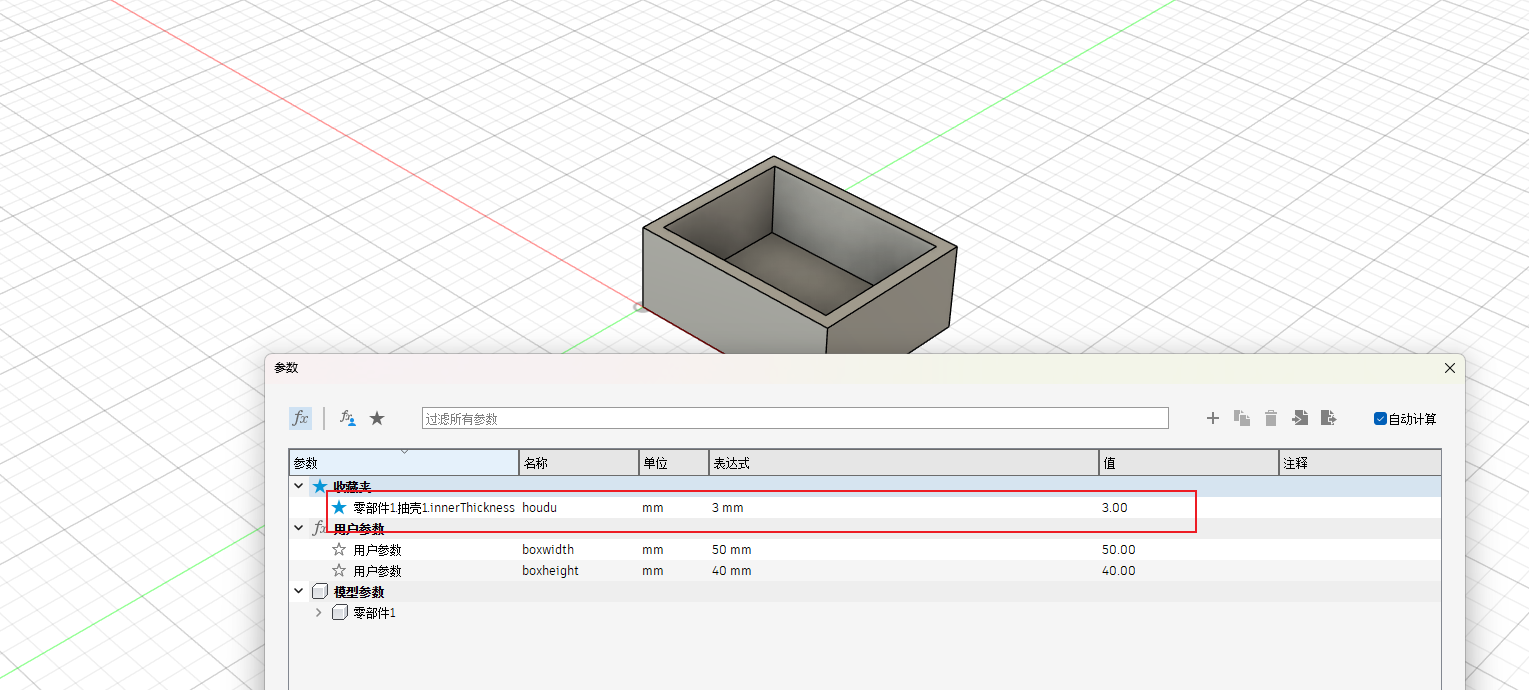Viewport: 1529px width, 690px height.
Task: Click the export parameters icon
Action: (1328, 418)
